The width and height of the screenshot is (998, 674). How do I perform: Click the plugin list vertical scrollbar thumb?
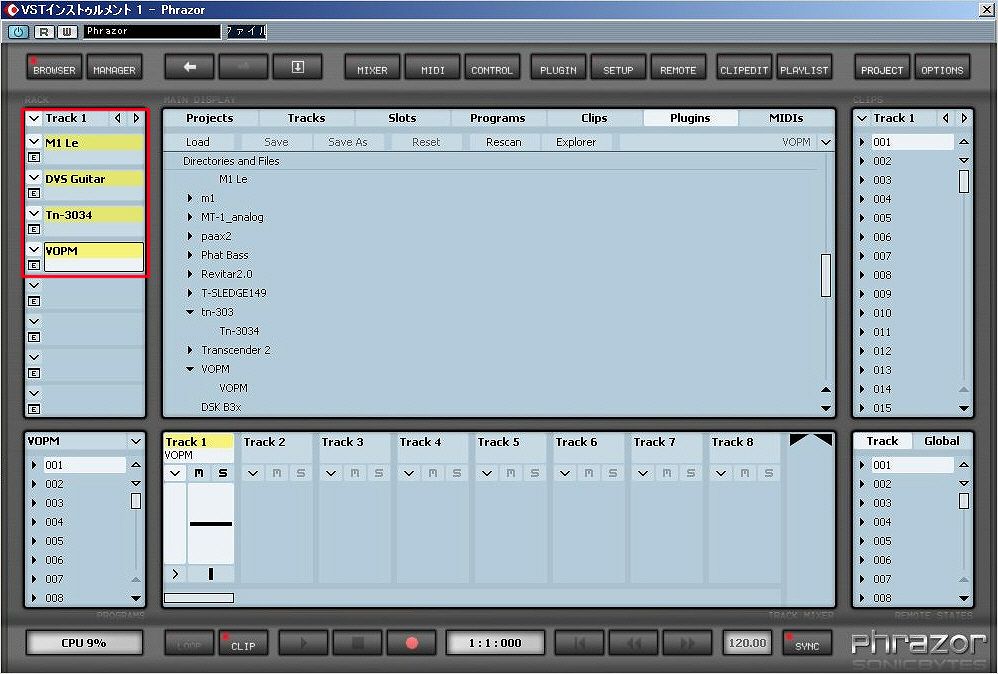826,275
